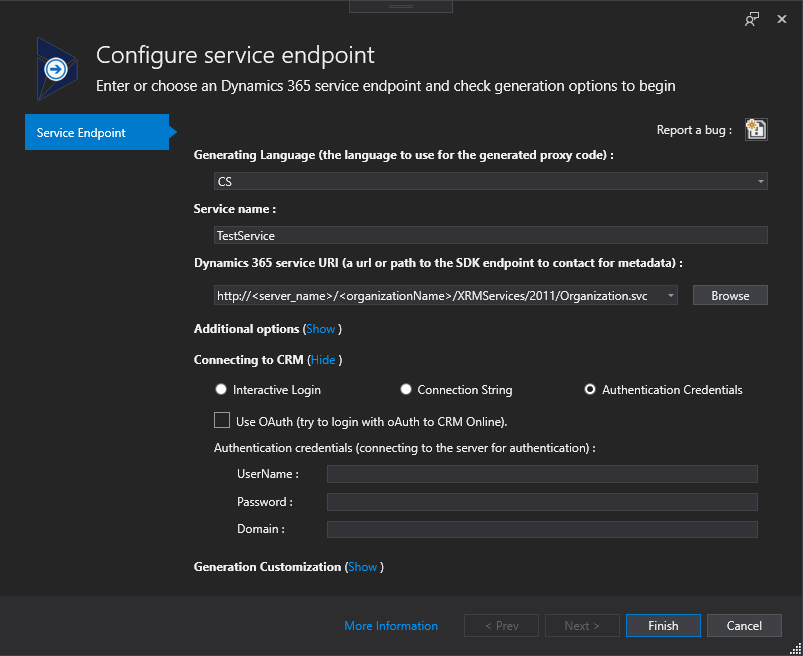The image size is (803, 656).
Task: Select the Interactive Login radio button
Action: (x=221, y=389)
